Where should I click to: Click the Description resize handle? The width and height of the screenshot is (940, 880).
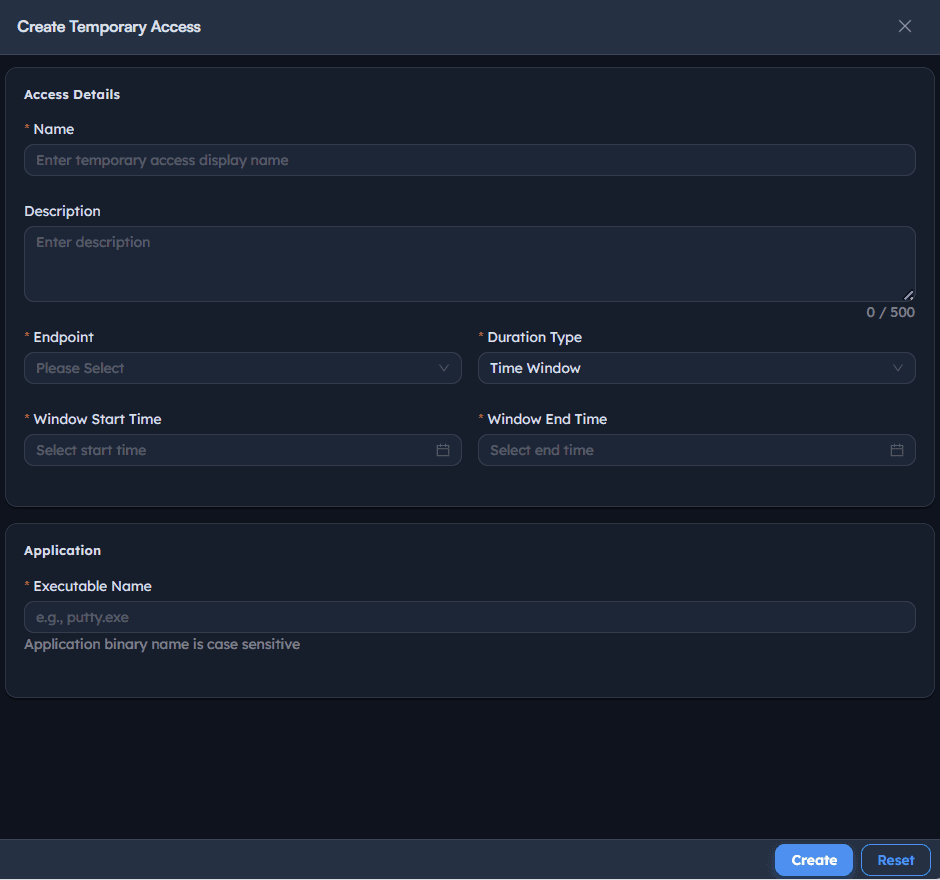pyautogui.click(x=909, y=295)
